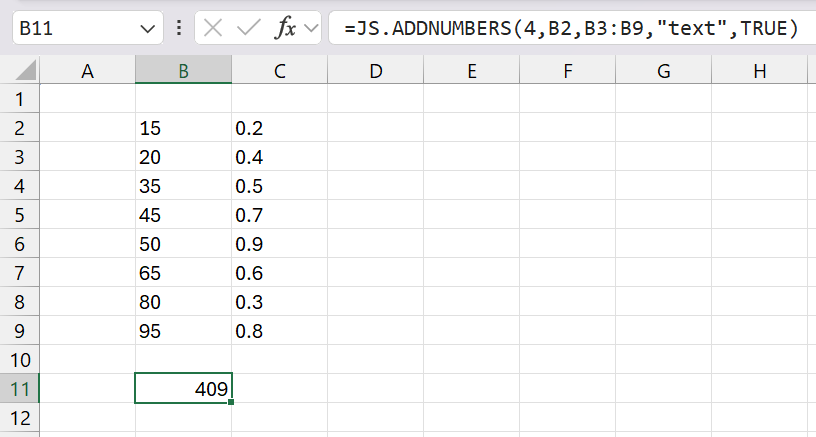Screen dimensions: 816x437
Task: Expand the dropdown next to fx
Action: pos(311,28)
